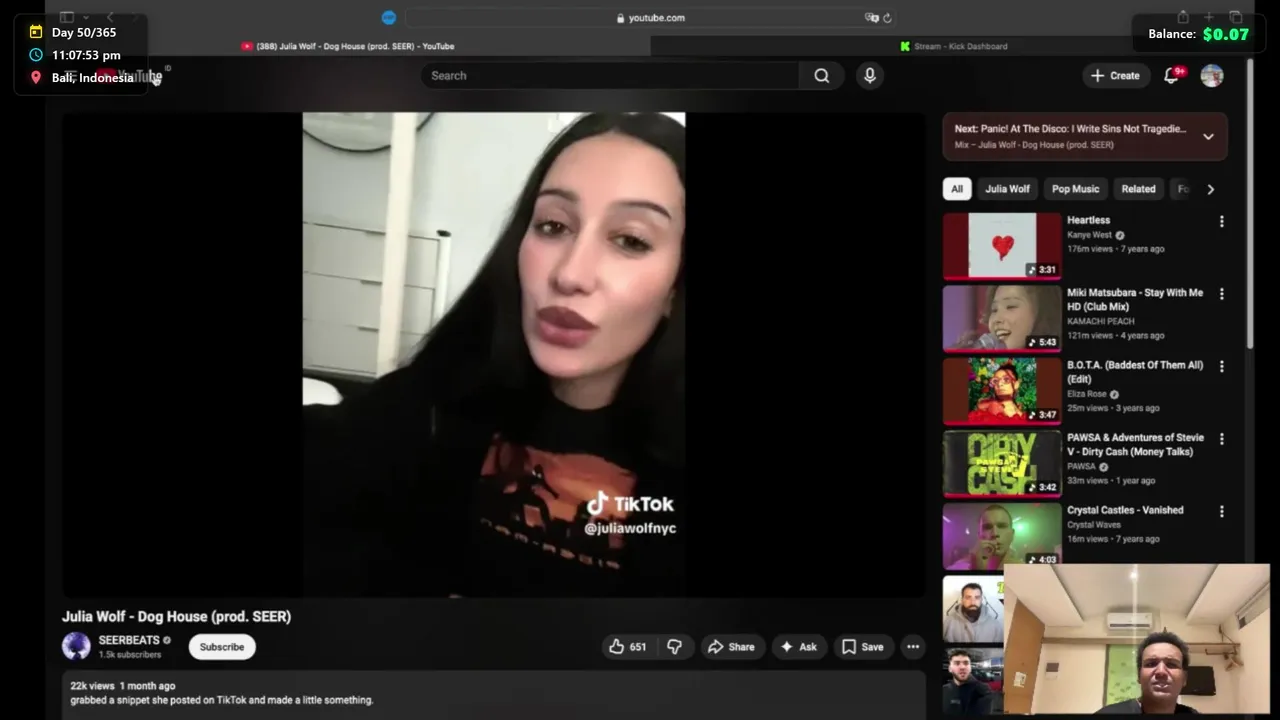Open options for the Heartless video
1280x720 pixels.
1221,222
